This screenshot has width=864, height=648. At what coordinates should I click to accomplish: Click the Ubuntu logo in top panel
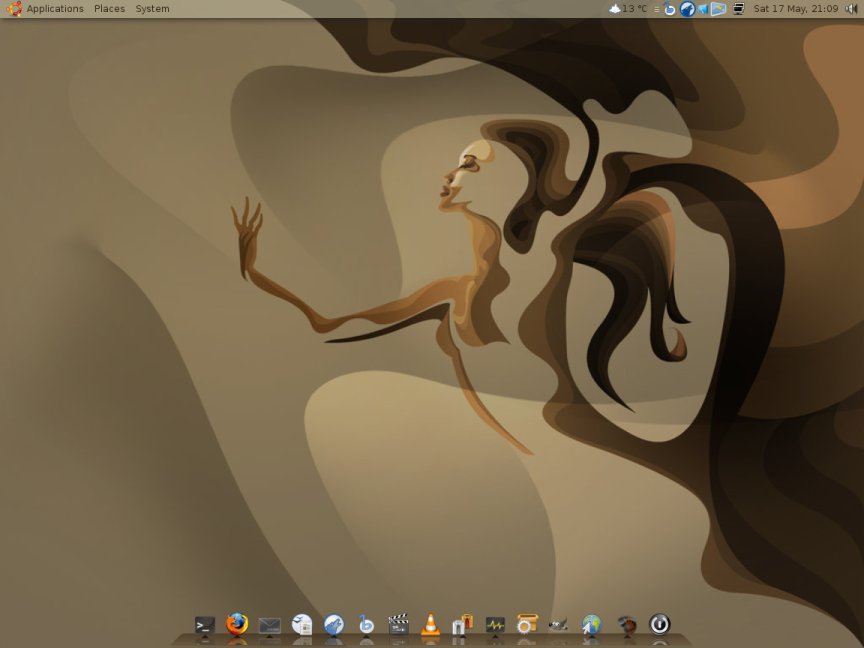tap(14, 8)
